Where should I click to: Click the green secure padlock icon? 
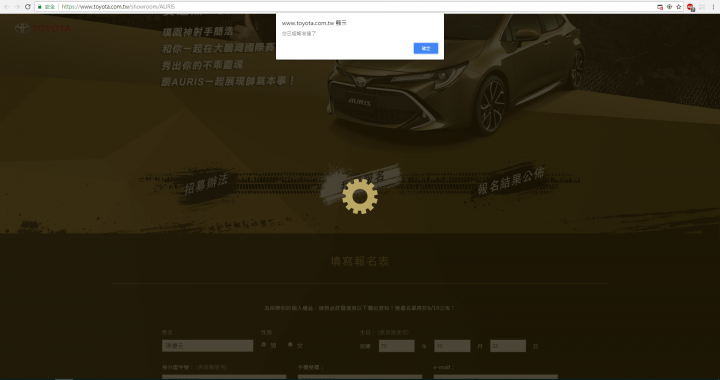[x=40, y=6]
